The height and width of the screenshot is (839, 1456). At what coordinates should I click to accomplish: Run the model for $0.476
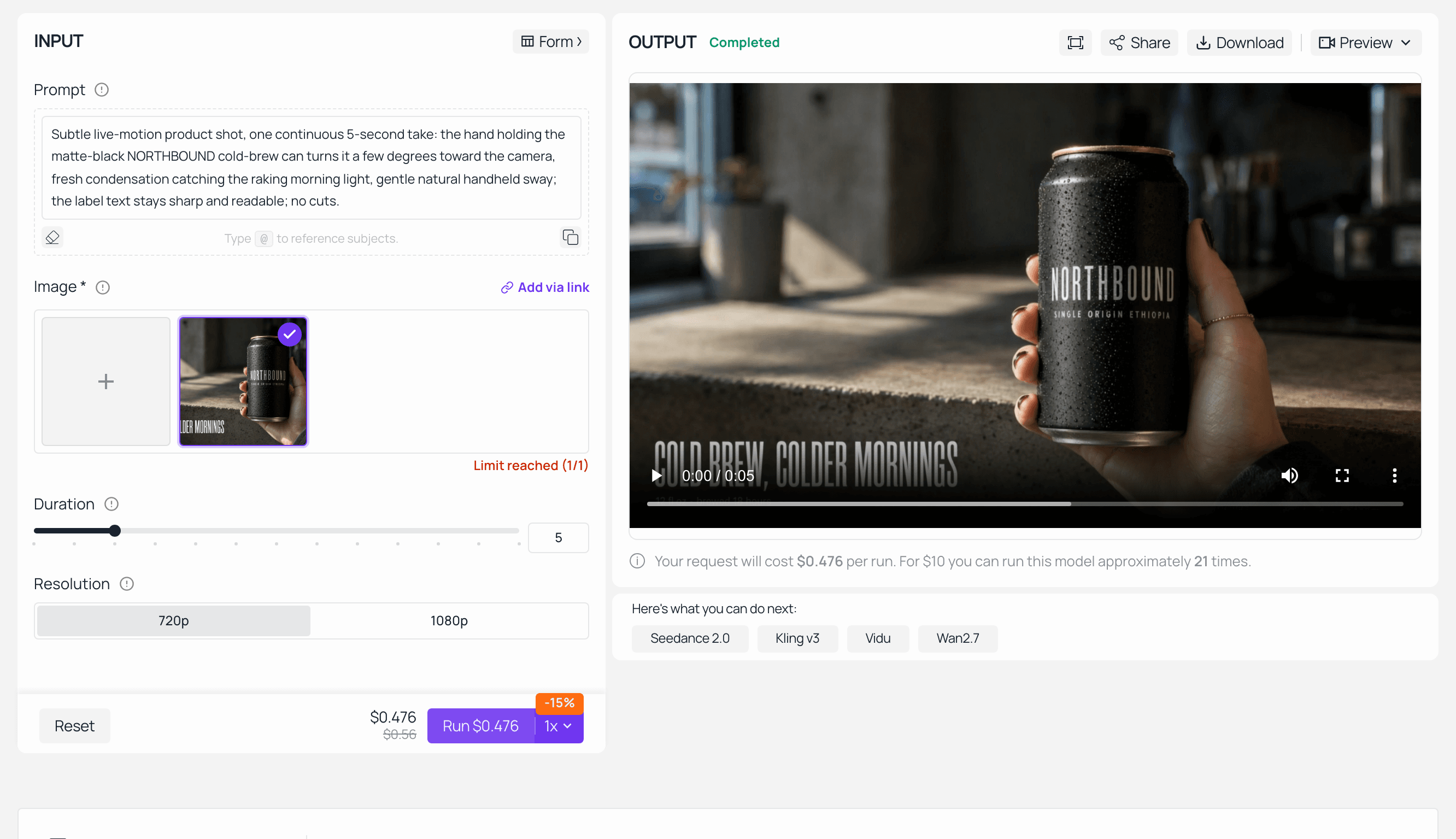coord(480,726)
